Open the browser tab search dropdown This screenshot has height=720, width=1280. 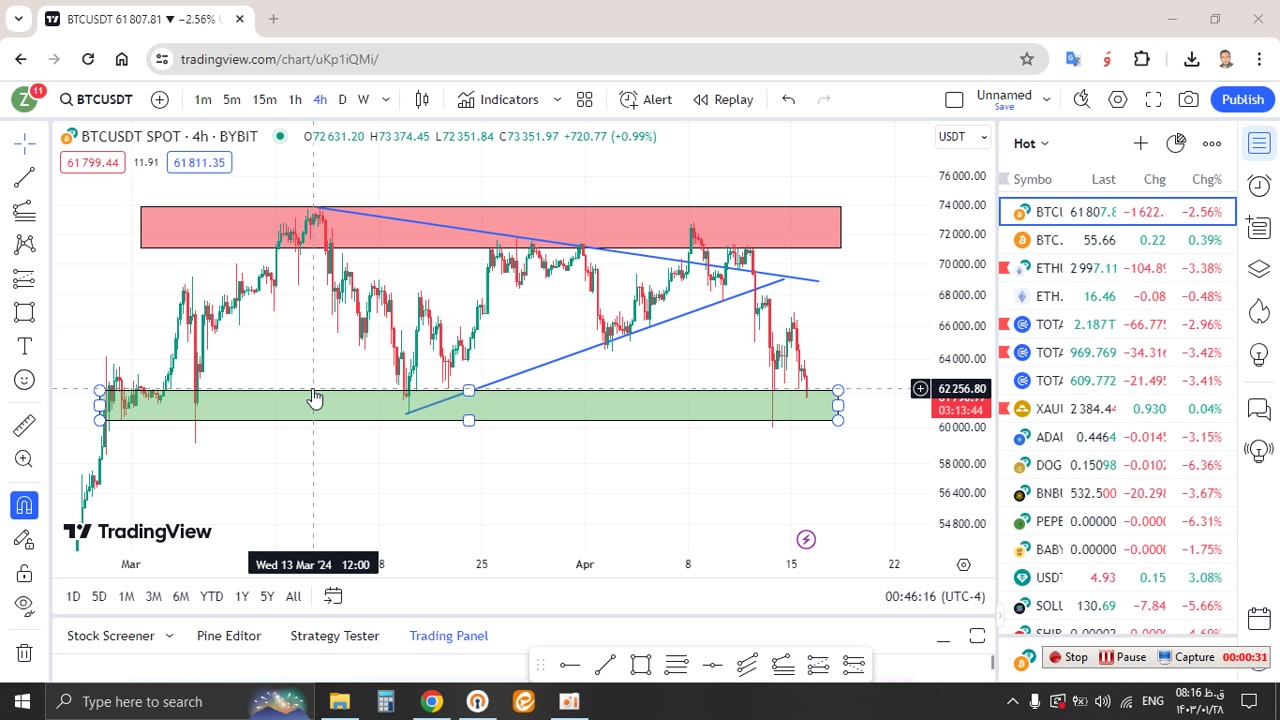[x=18, y=18]
